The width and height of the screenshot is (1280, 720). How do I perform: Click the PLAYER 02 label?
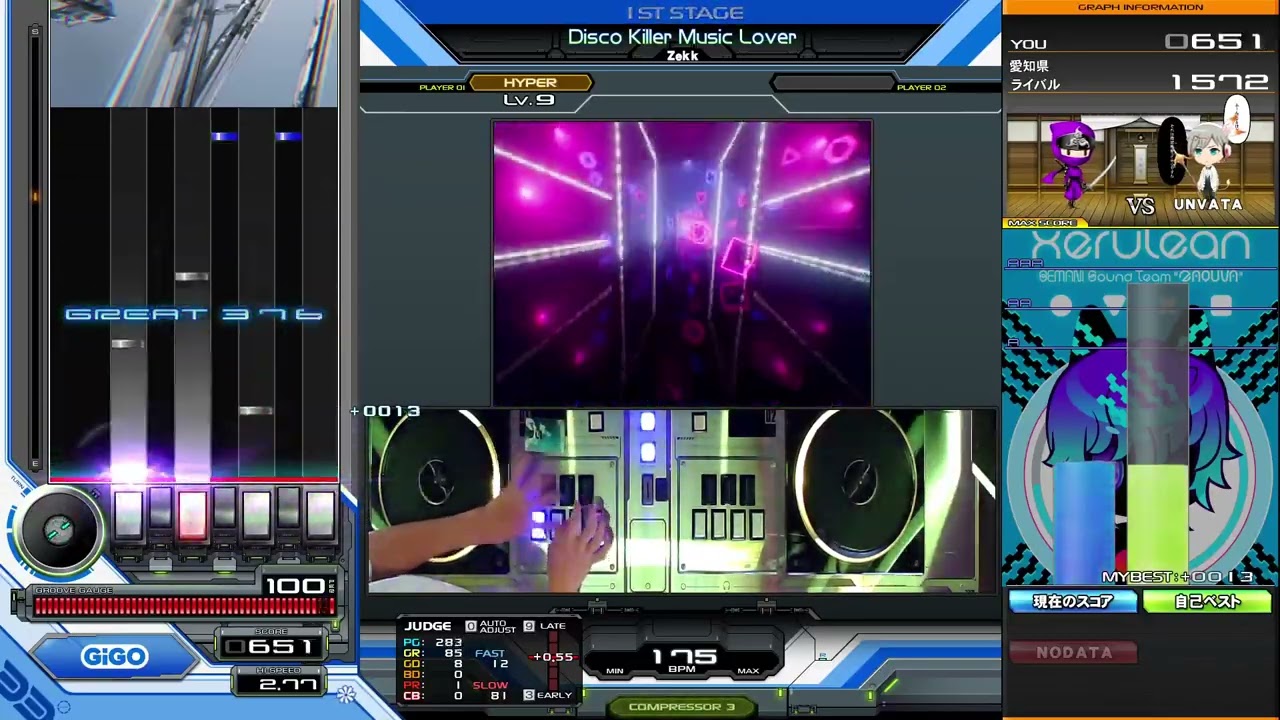pyautogui.click(x=921, y=88)
